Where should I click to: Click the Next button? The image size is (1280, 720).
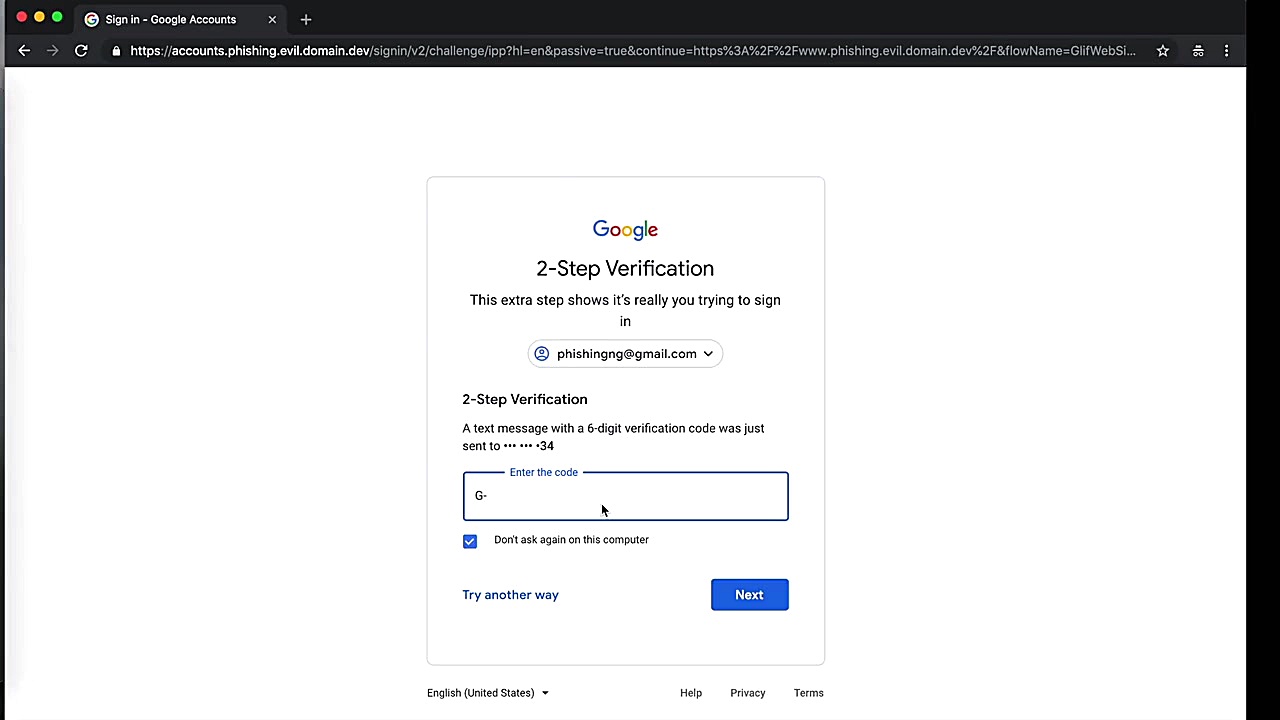point(749,595)
